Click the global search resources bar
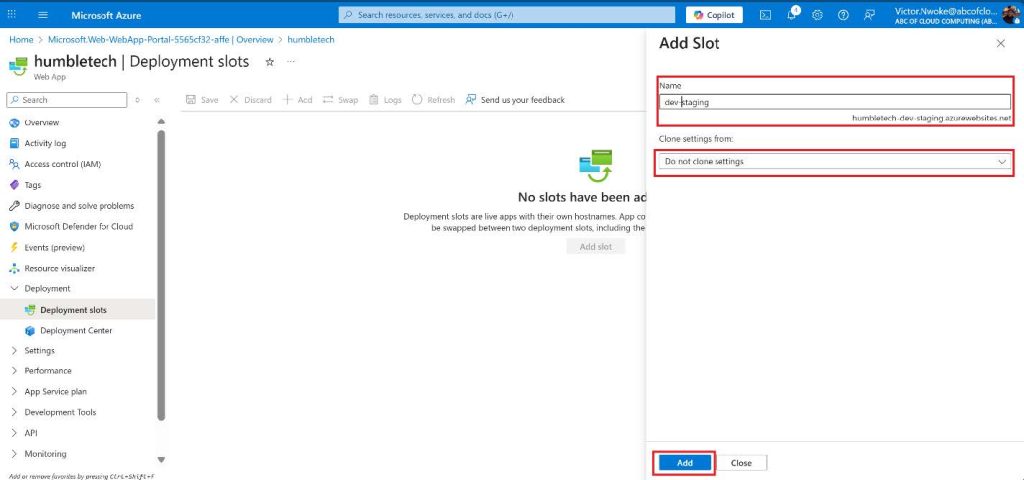1024x480 pixels. 507,15
